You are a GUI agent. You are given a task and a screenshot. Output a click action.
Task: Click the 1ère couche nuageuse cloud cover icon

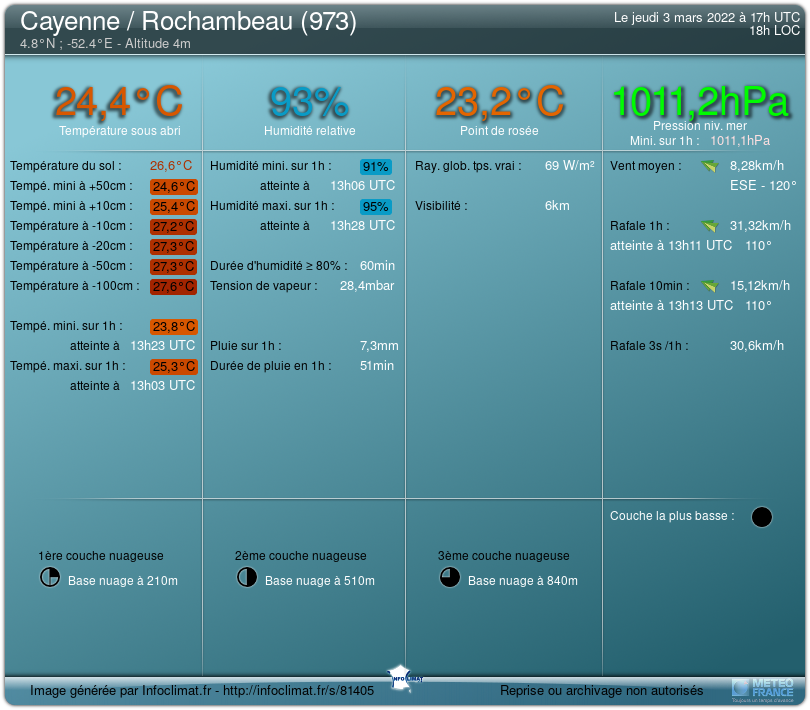(49, 577)
